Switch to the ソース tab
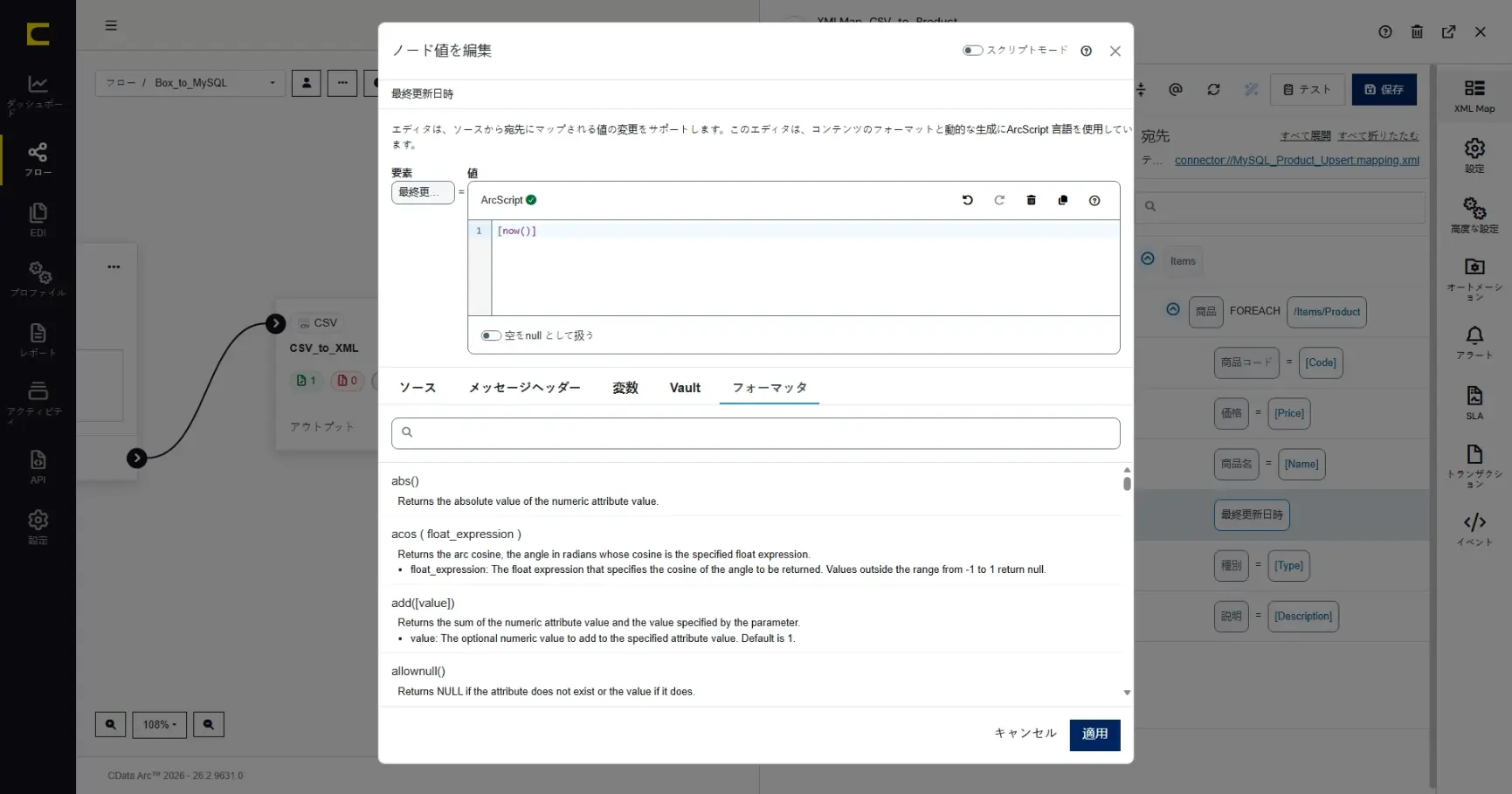Screen dimensions: 1512x794 pos(418,388)
